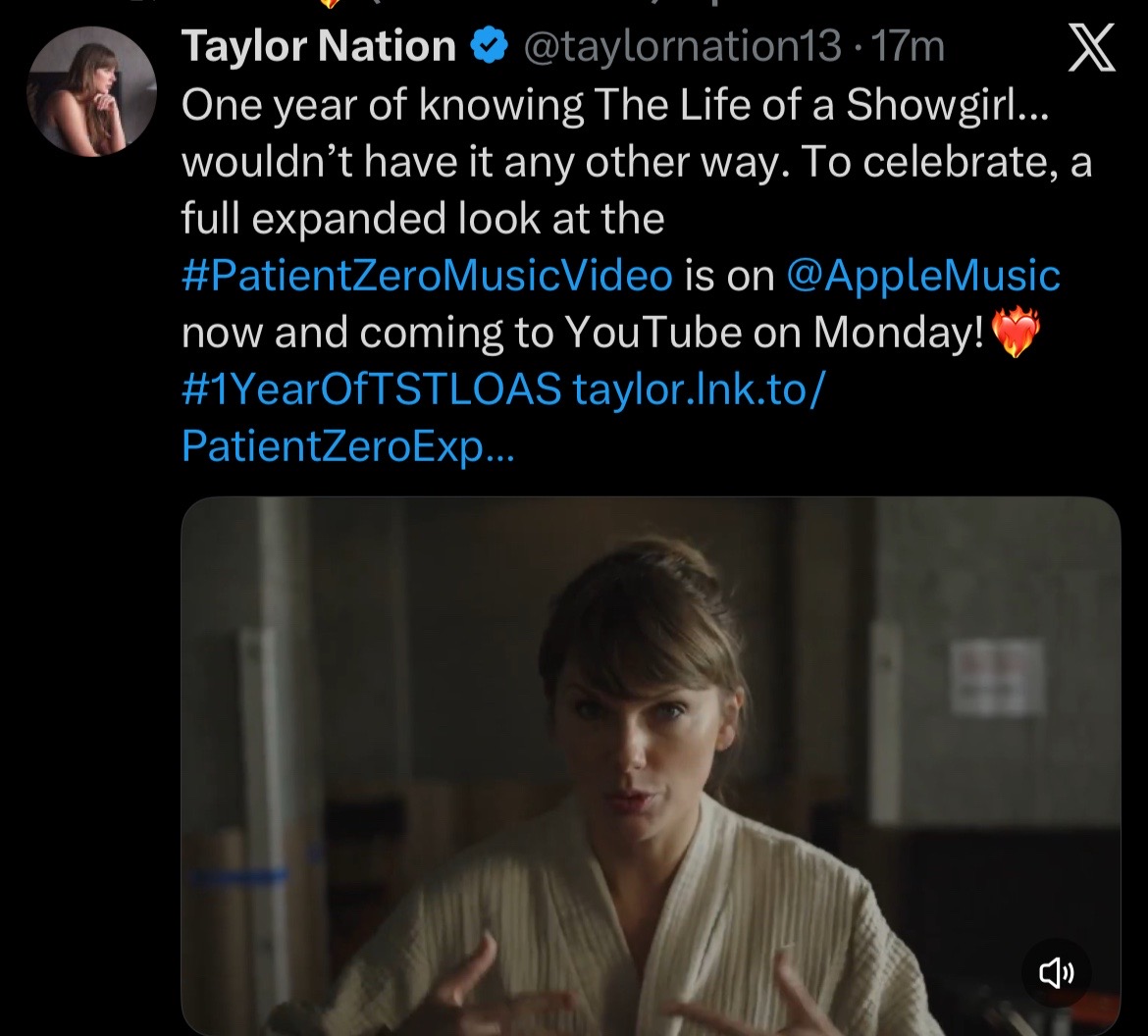Viewport: 1148px width, 1036px height.
Task: Open the #1YearOfTSTLOAS hashtag
Action: [371, 388]
